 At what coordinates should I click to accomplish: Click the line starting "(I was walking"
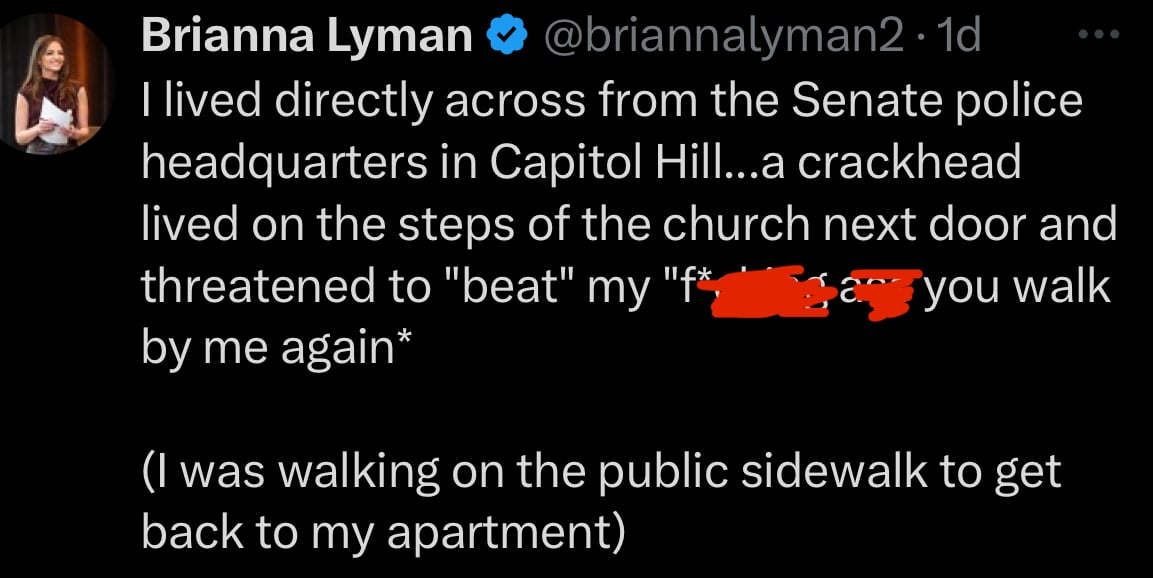(x=600, y=472)
